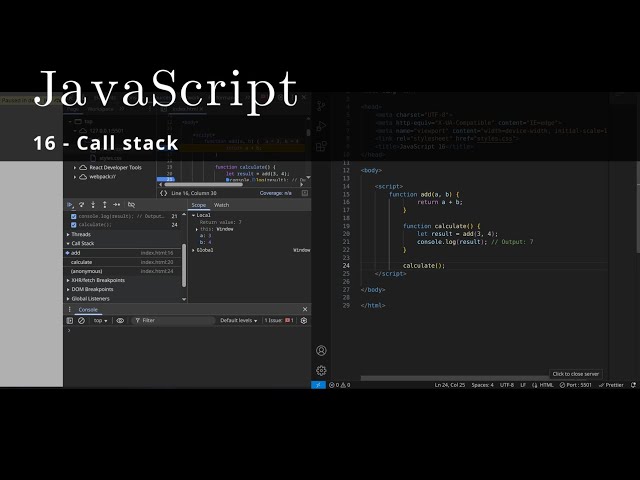Expand the Threads section
The height and width of the screenshot is (480, 640).
(79, 234)
